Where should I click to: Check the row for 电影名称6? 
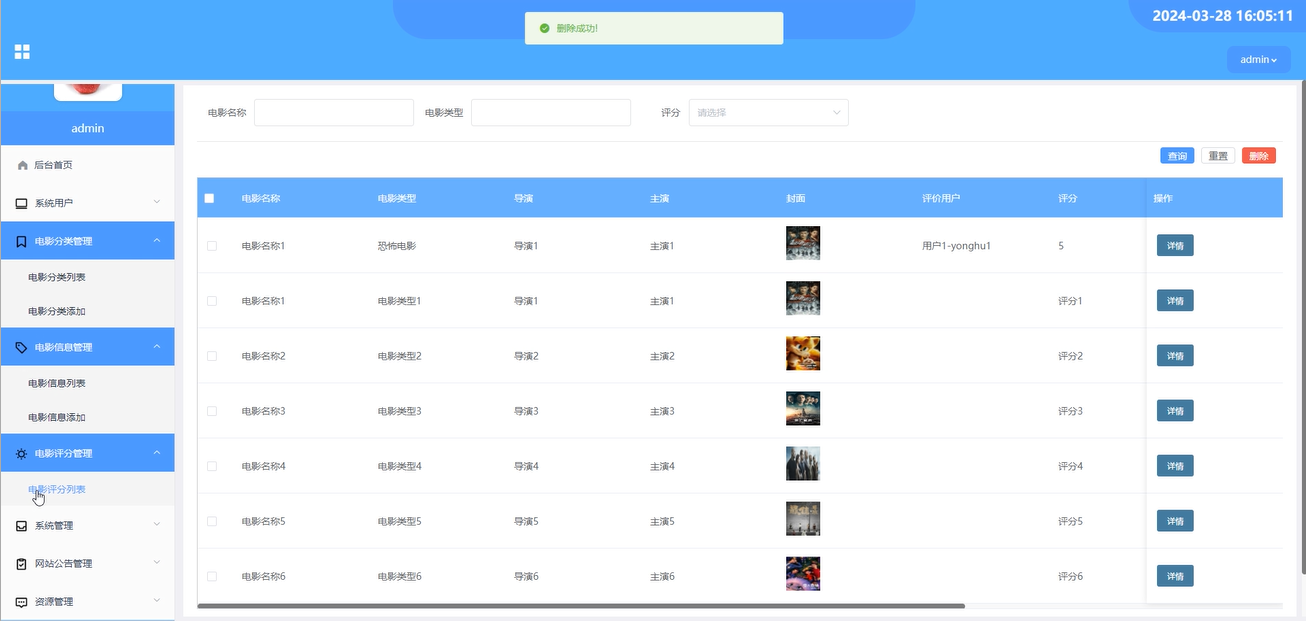[x=212, y=576]
